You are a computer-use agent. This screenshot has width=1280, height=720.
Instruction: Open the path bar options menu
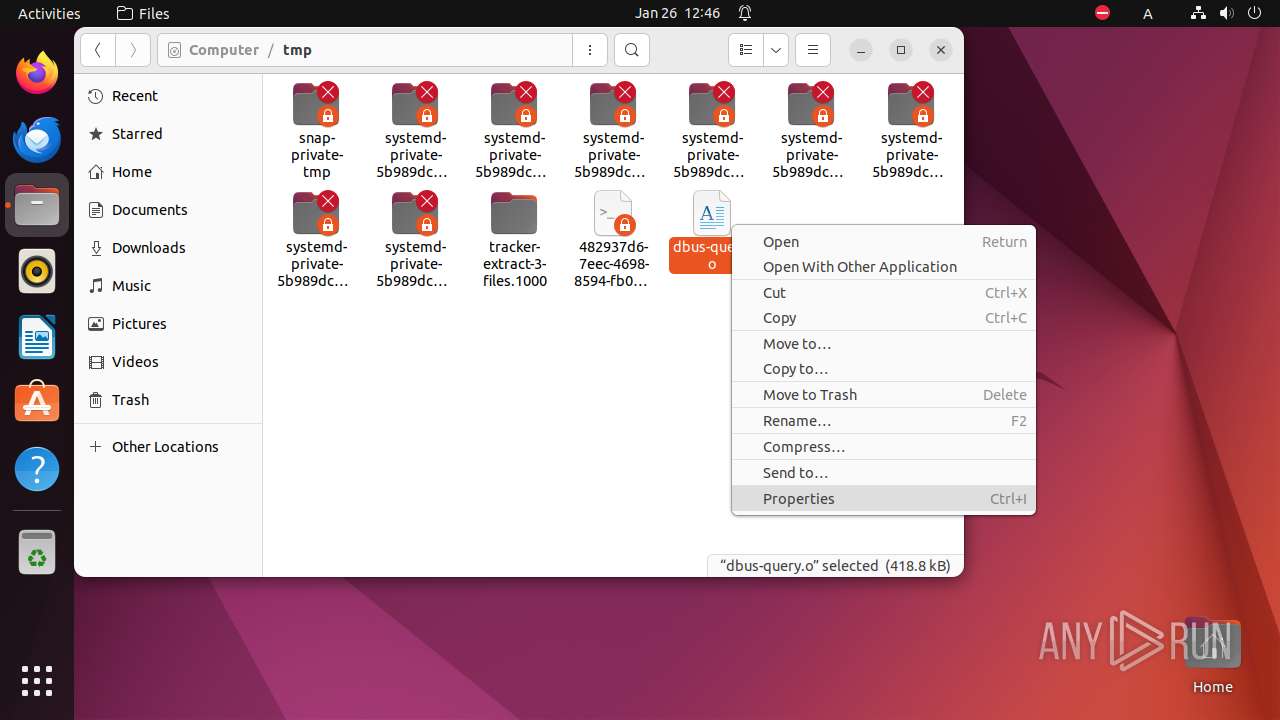coord(590,50)
